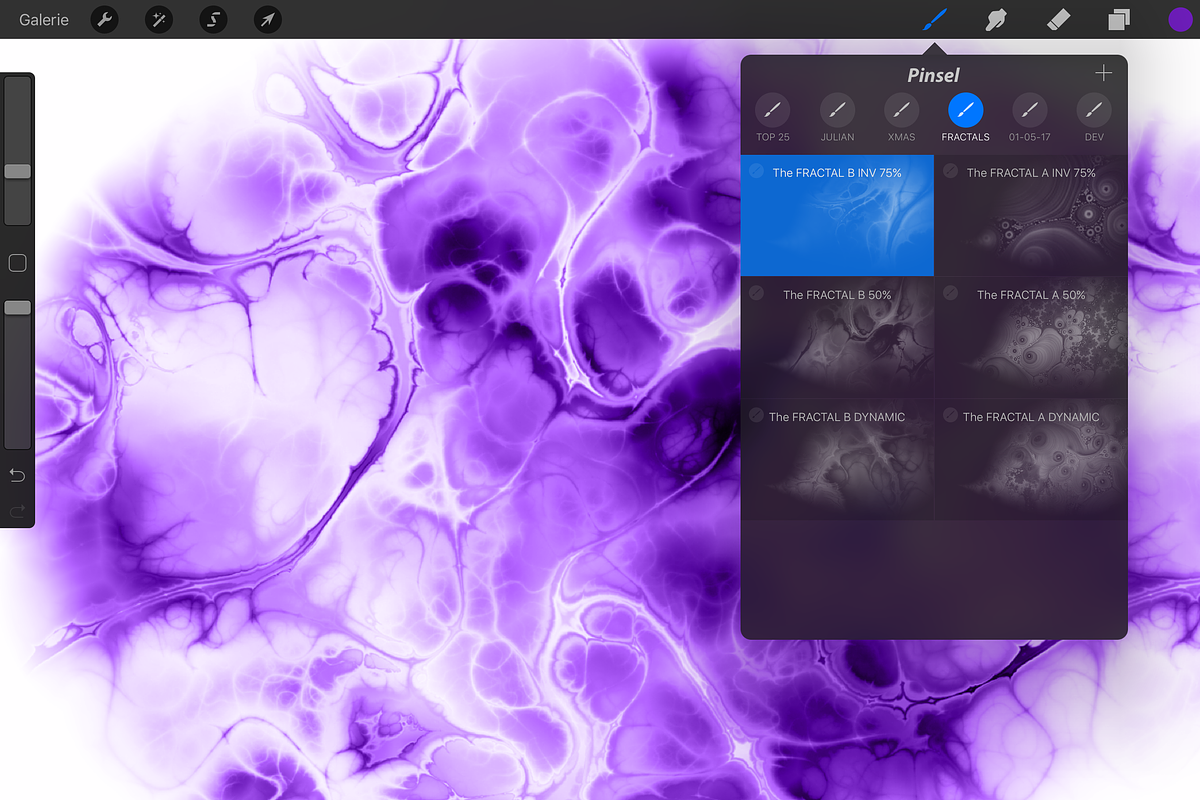Tick checkmark on FRACTAL B INV 75%
This screenshot has width=1200, height=800.
tap(756, 171)
